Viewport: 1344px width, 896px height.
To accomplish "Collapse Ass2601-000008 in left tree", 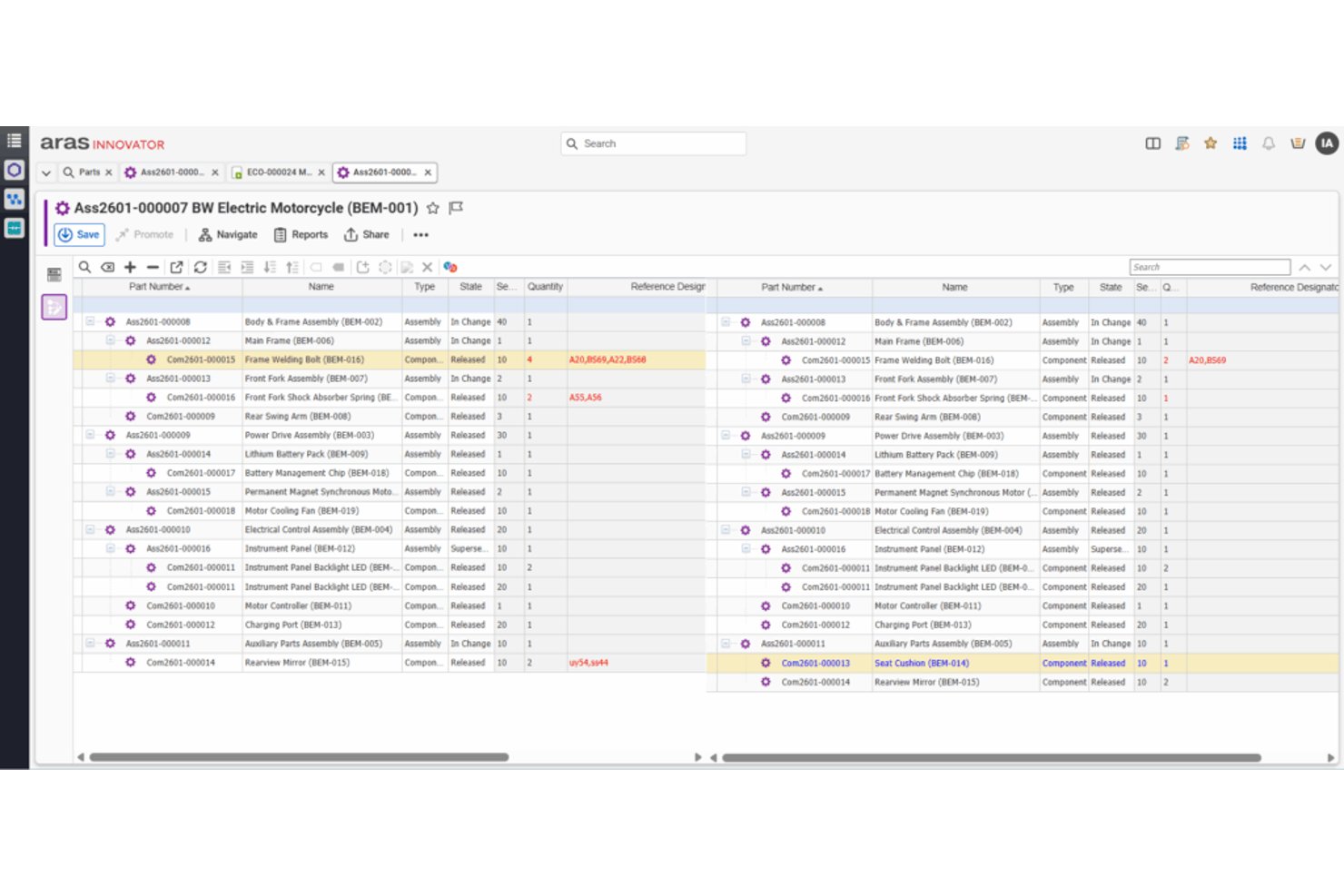I will coord(90,321).
